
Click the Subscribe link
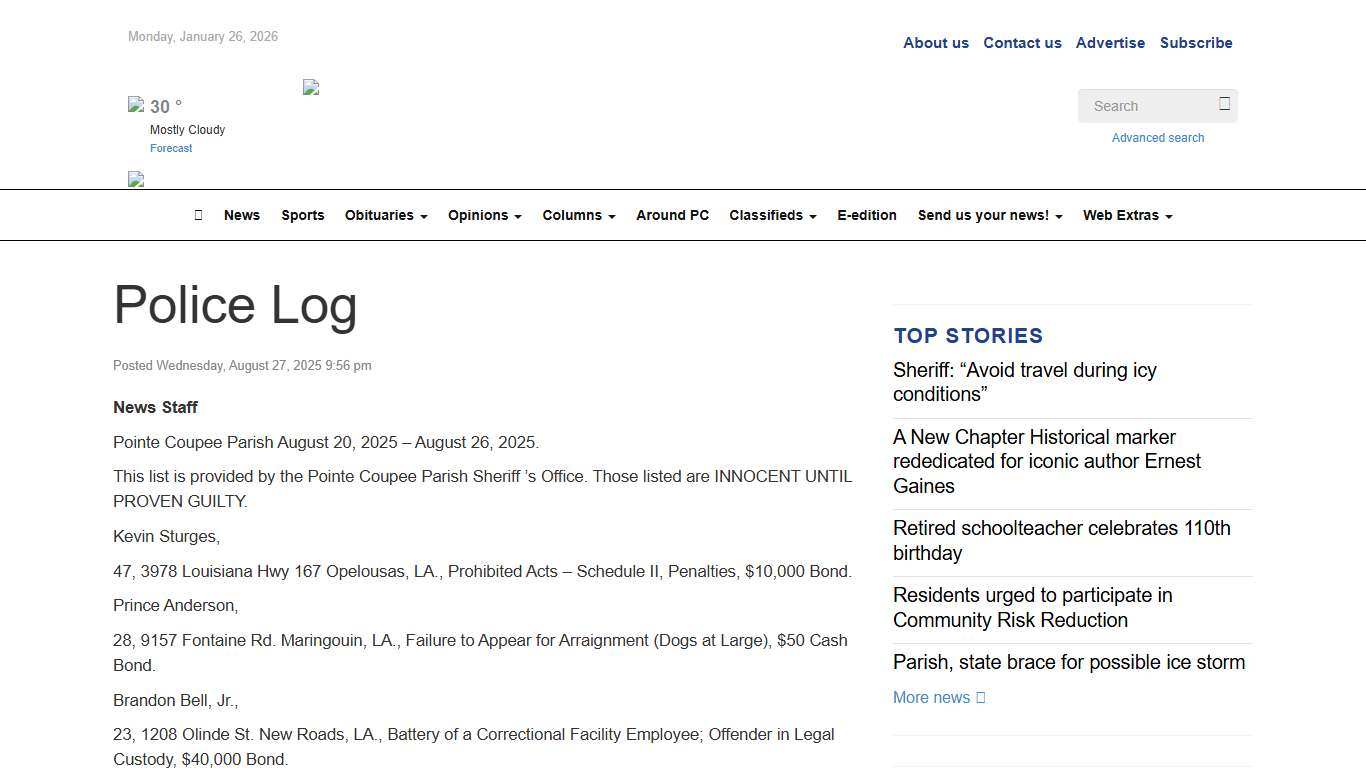(1195, 43)
